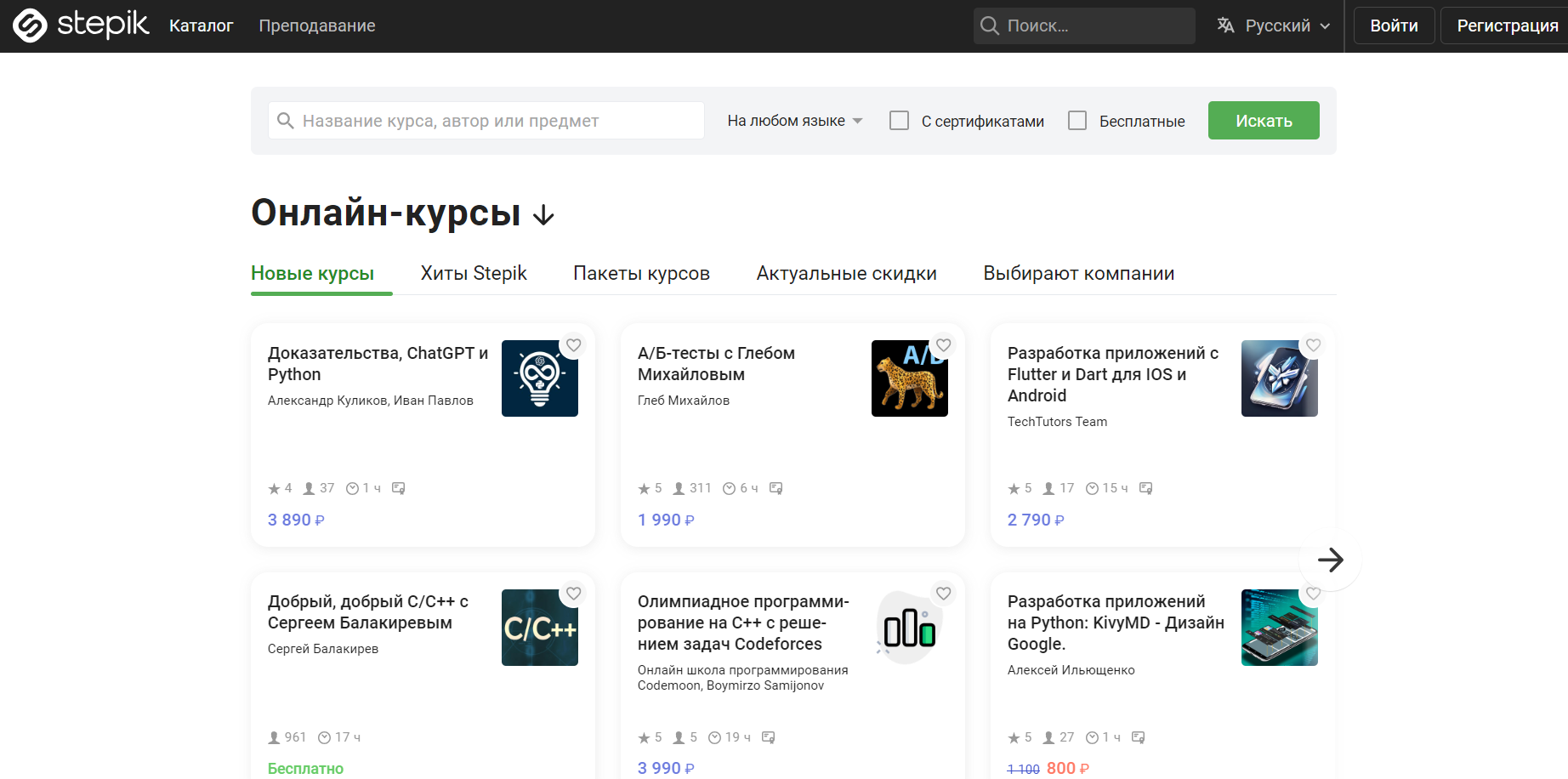Screen dimensions: 1568x779
Task: Click certificate icon on А/Б-тесты card
Action: coord(775,488)
